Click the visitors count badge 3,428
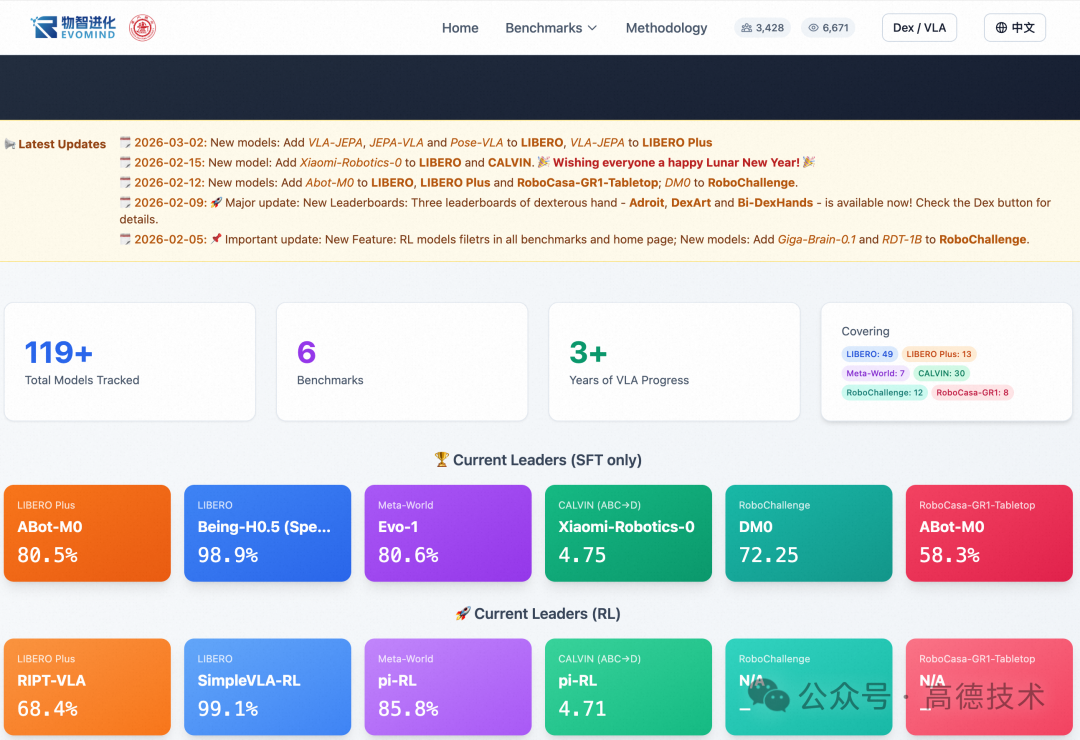Image resolution: width=1080 pixels, height=740 pixels. [x=762, y=28]
